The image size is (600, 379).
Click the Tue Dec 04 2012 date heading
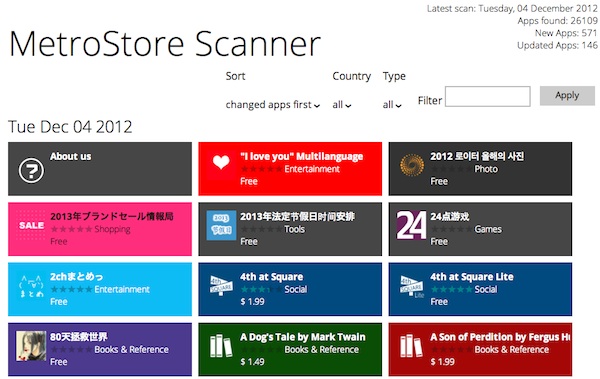click(70, 127)
